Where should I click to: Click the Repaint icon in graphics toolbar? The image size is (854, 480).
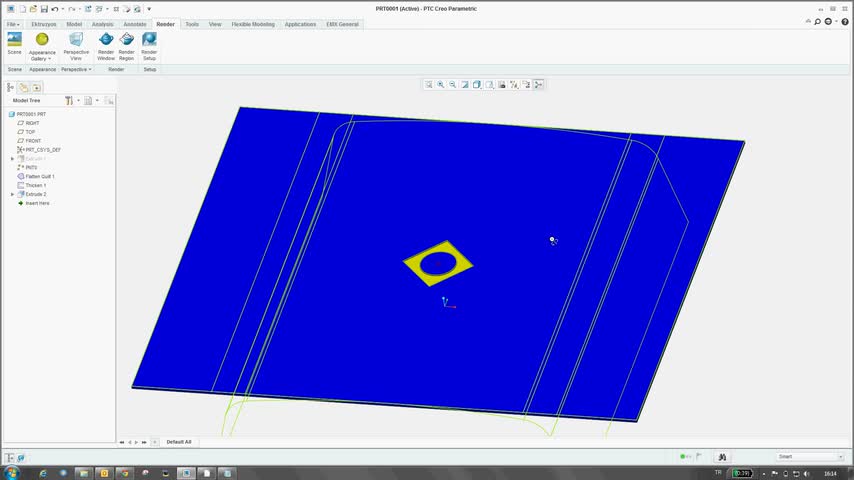[465, 84]
